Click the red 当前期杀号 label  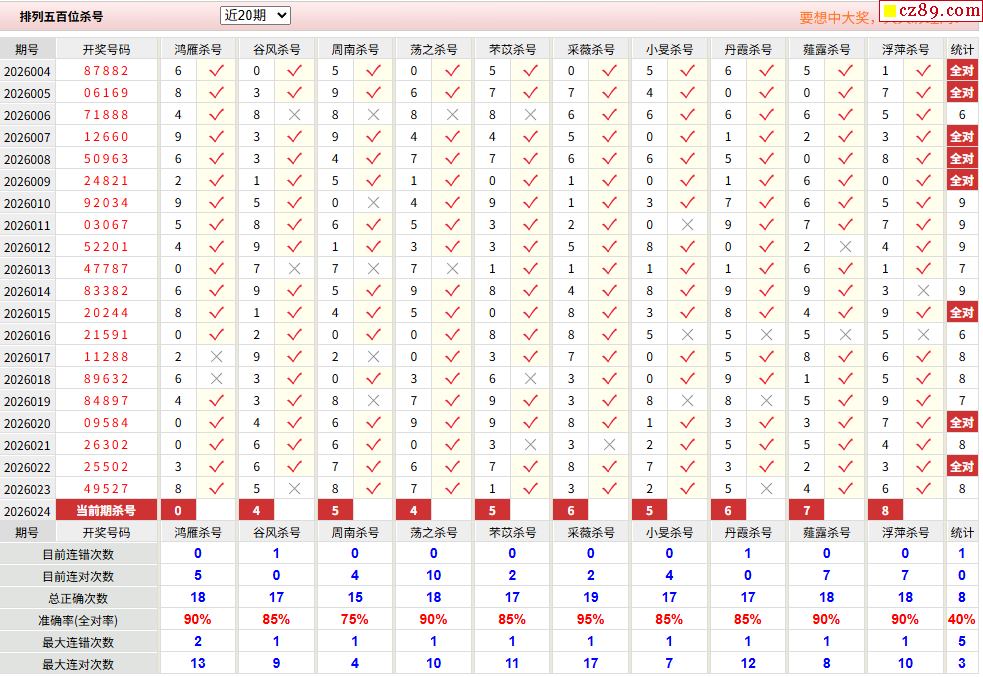coord(107,510)
